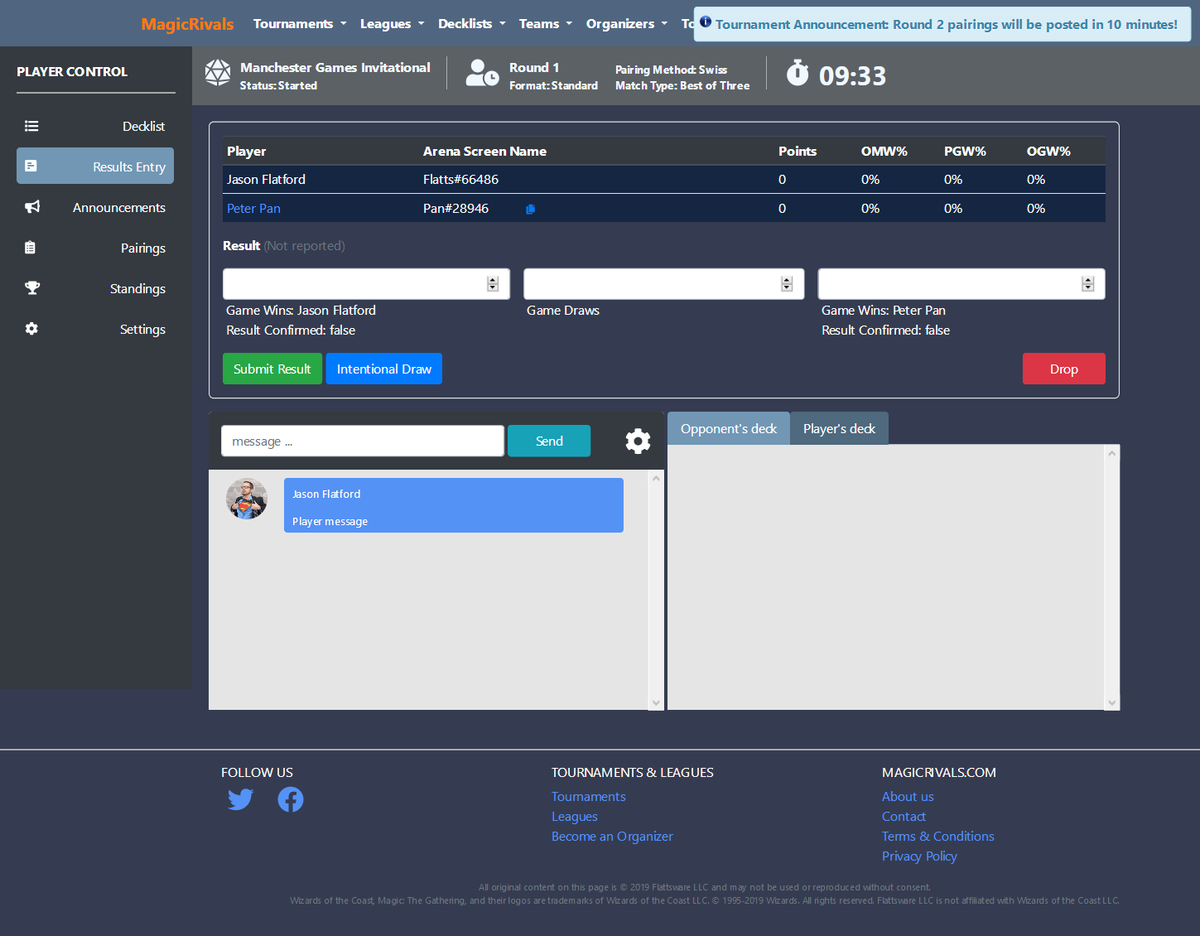Open footer Tournaments link
This screenshot has width=1200, height=936.
[x=588, y=796]
